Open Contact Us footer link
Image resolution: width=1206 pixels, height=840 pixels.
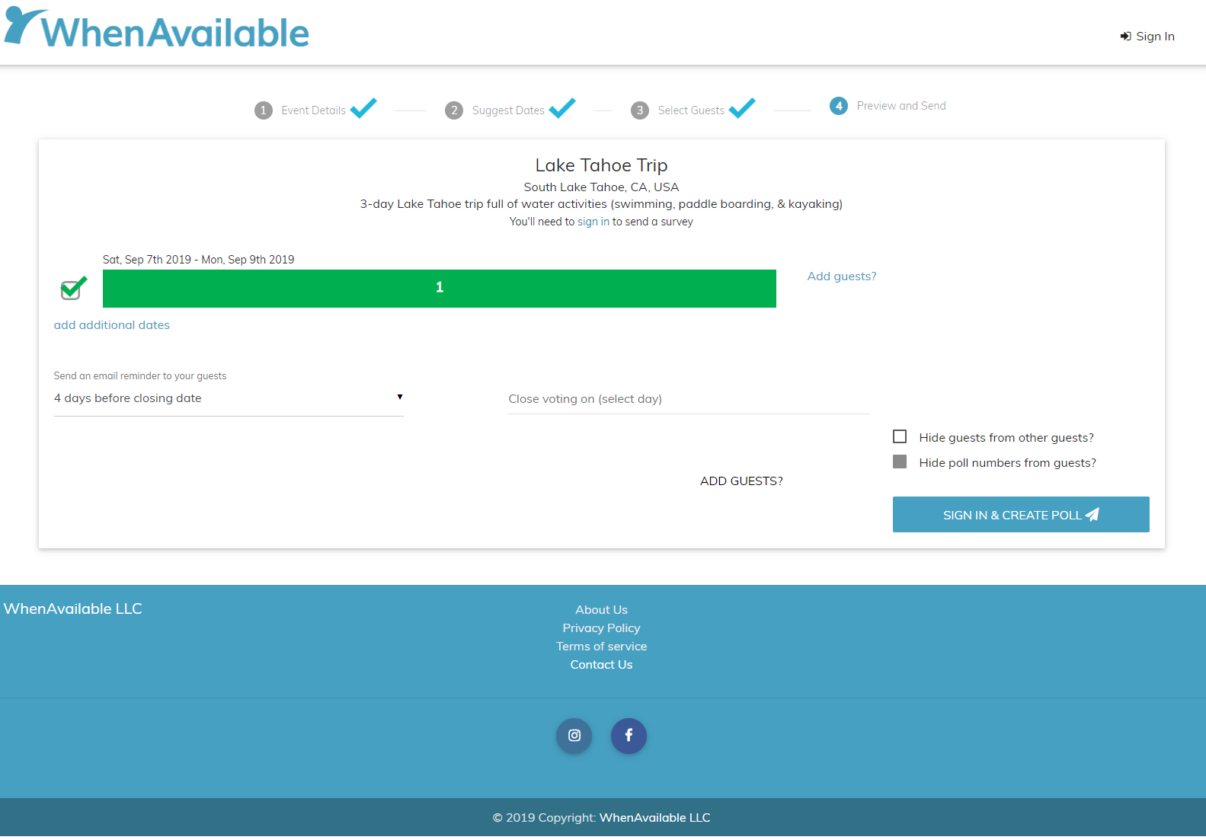[x=601, y=664]
